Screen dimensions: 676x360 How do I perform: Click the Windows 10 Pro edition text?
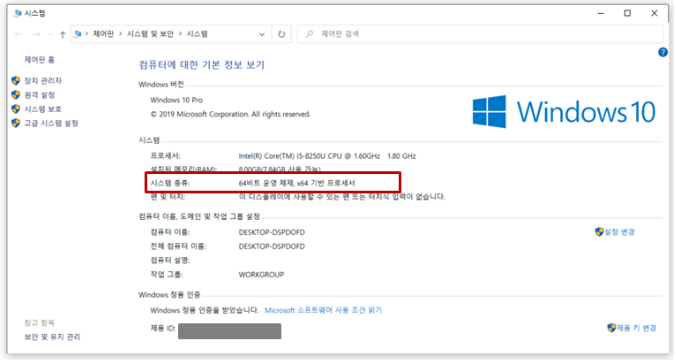[x=176, y=100]
